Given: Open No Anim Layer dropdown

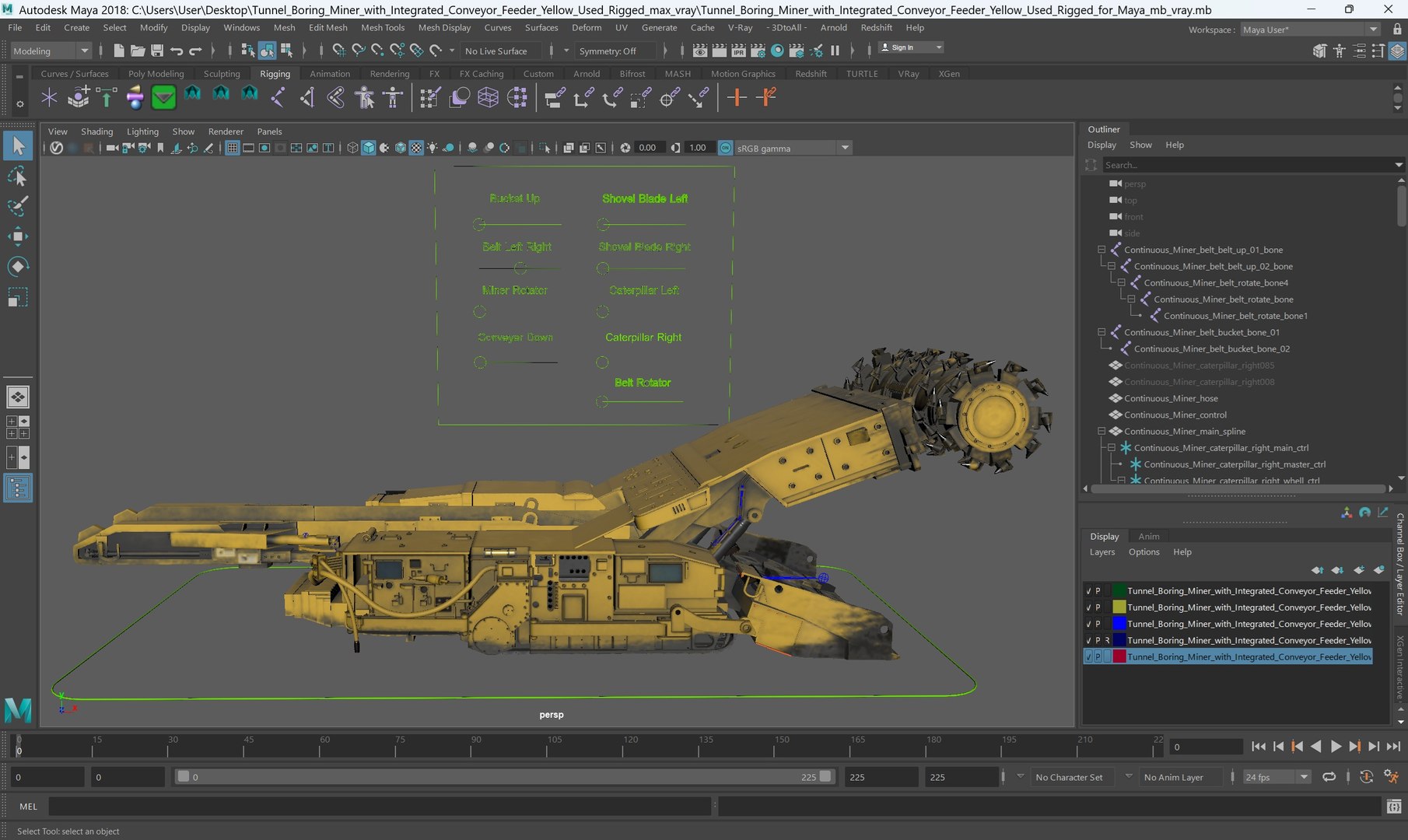Looking at the screenshot, I should coord(1181,777).
